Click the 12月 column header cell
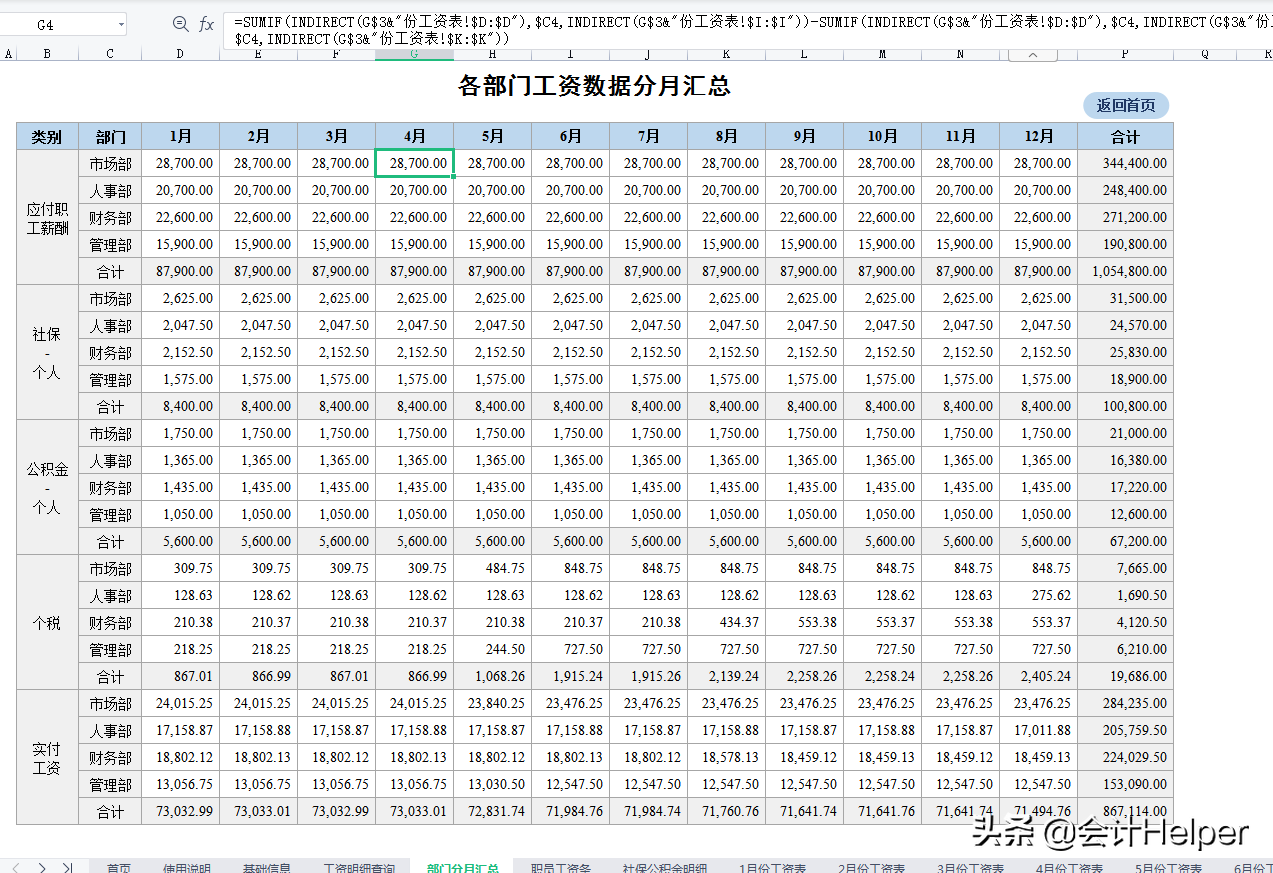1273x873 pixels. (1039, 136)
